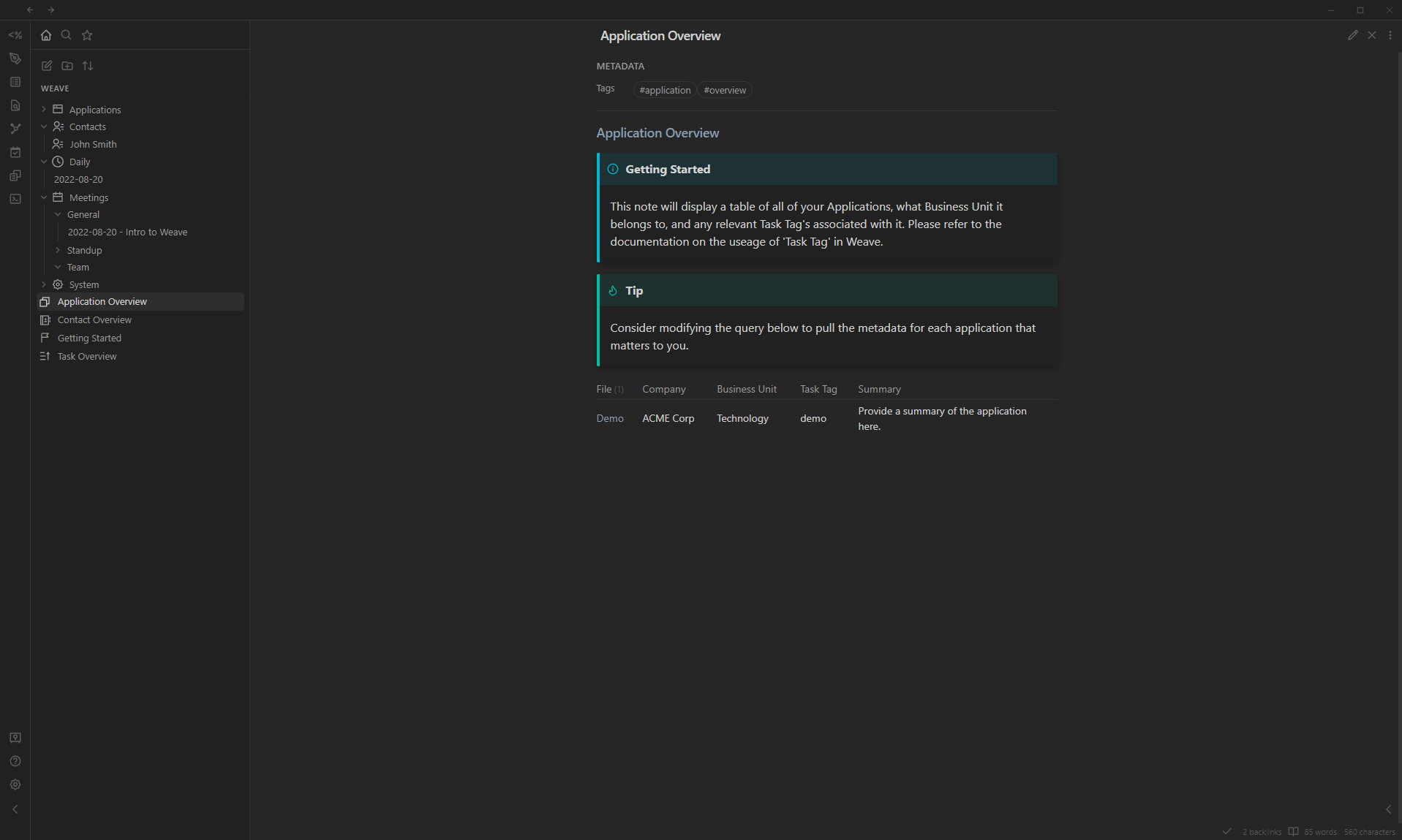Open the Demo file link in table

pyautogui.click(x=610, y=418)
